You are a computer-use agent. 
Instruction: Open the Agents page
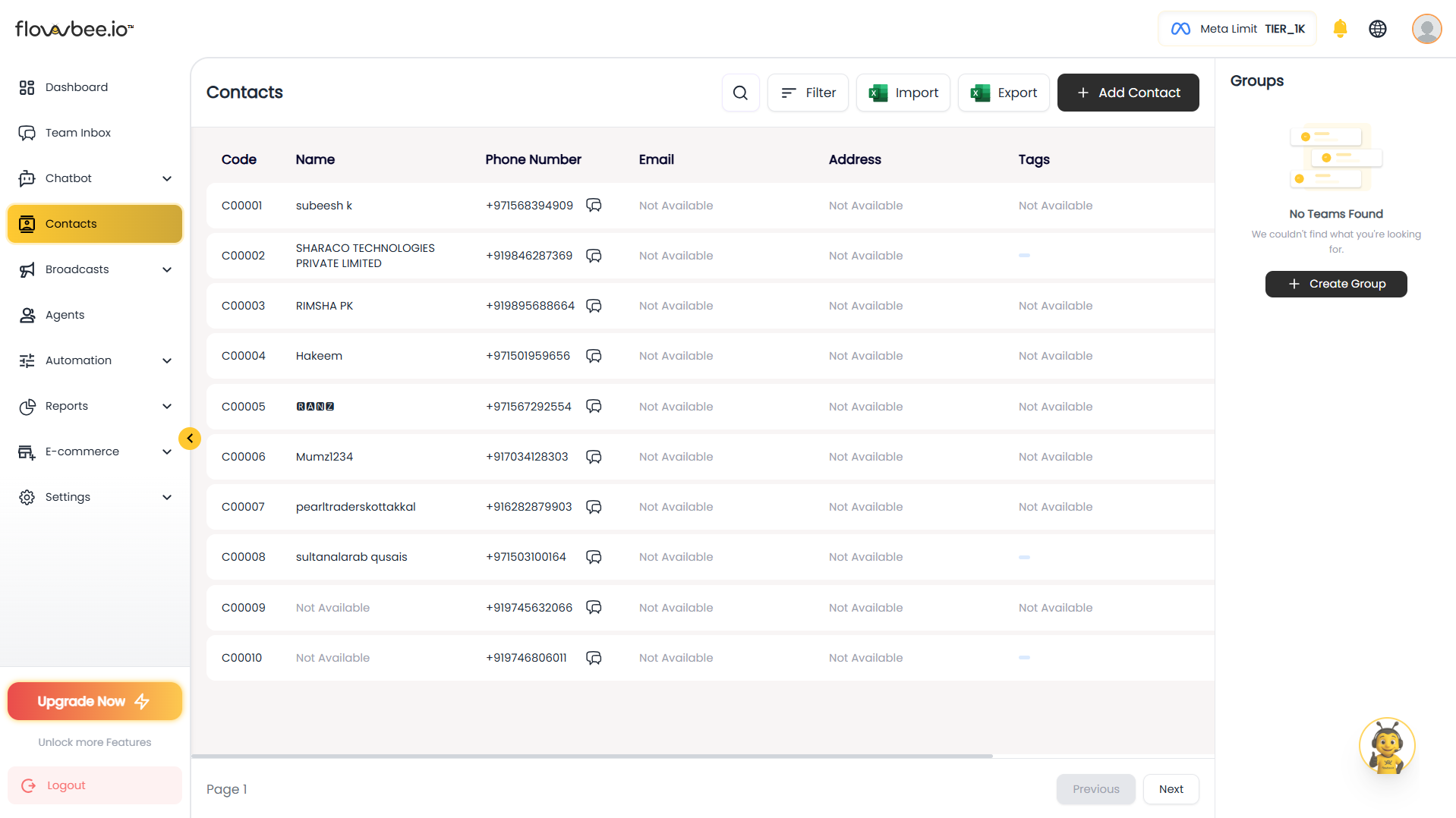pos(95,315)
